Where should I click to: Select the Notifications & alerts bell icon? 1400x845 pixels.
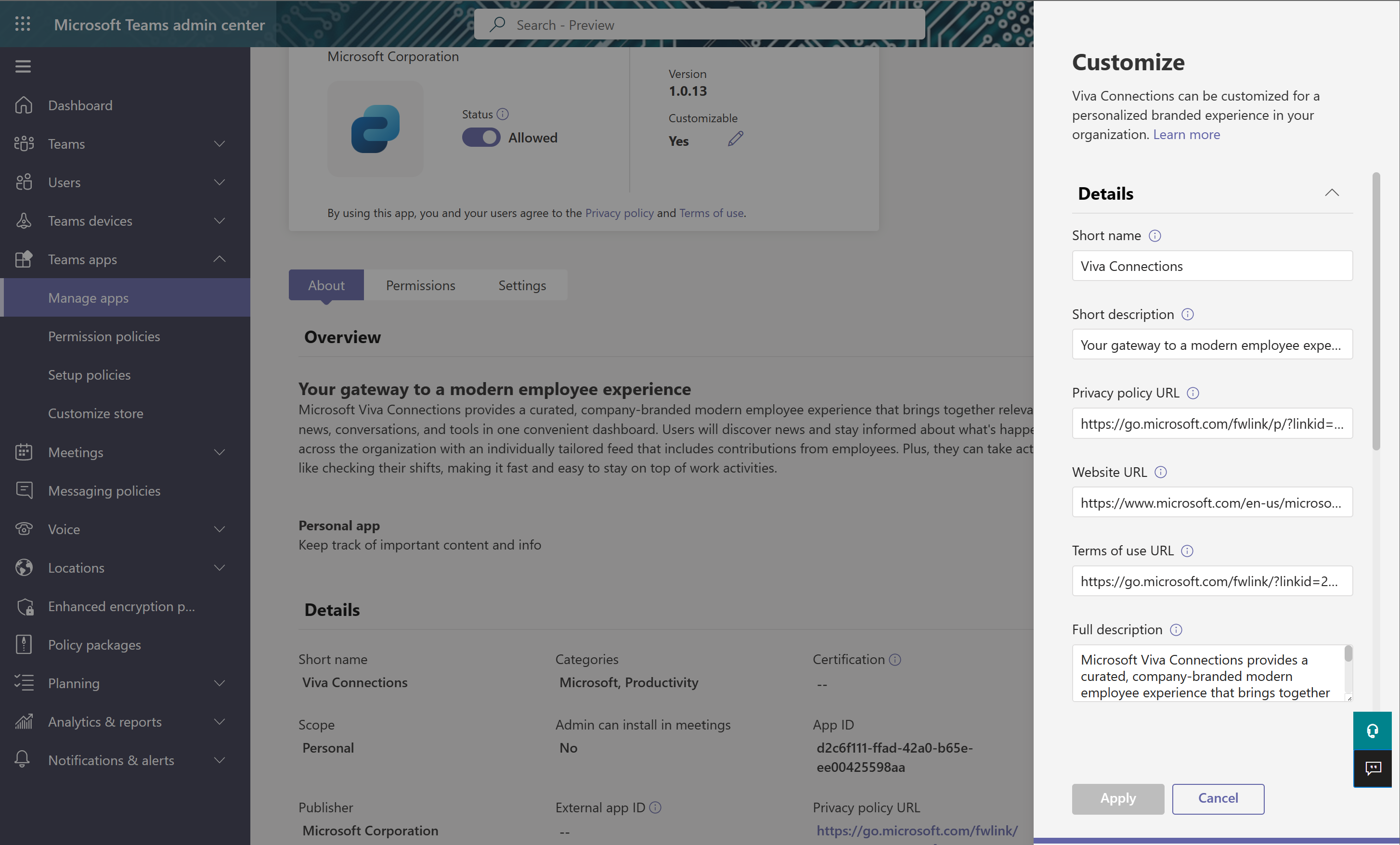[23, 760]
